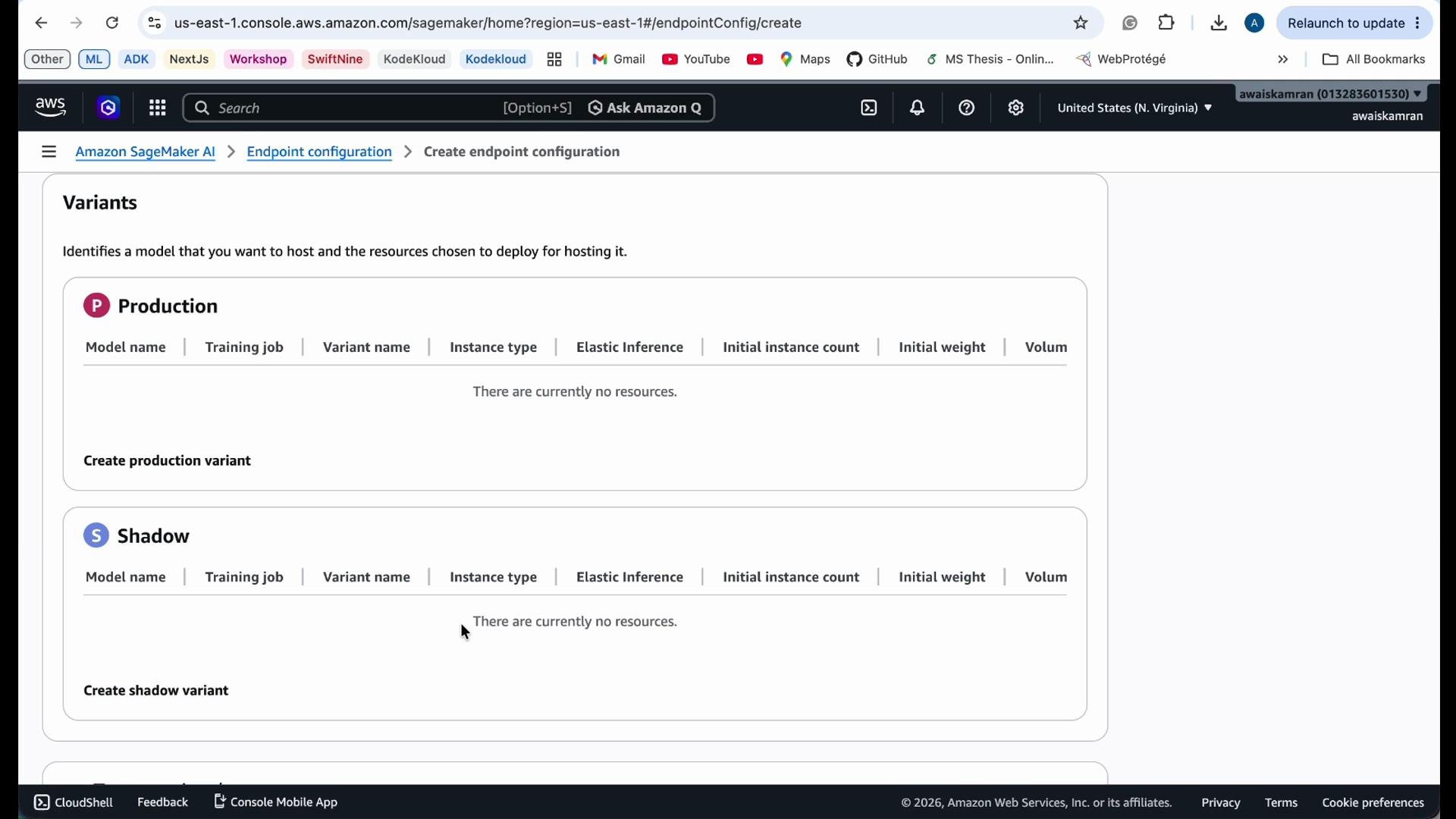Open the NextJs bookmark folder
This screenshot has width=1456, height=819.
189,59
